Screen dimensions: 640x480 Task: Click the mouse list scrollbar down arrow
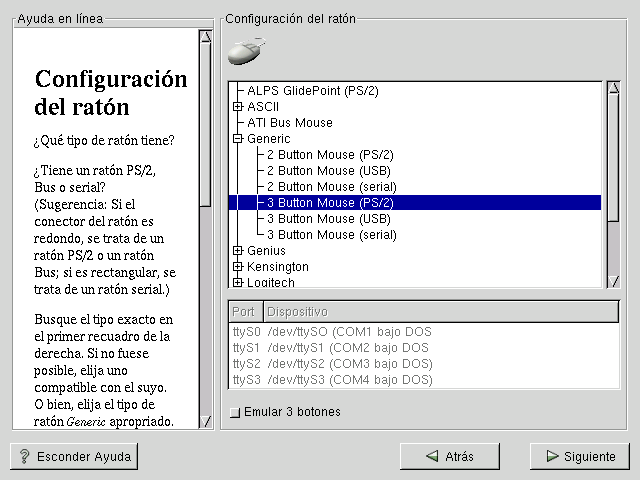[x=613, y=280]
